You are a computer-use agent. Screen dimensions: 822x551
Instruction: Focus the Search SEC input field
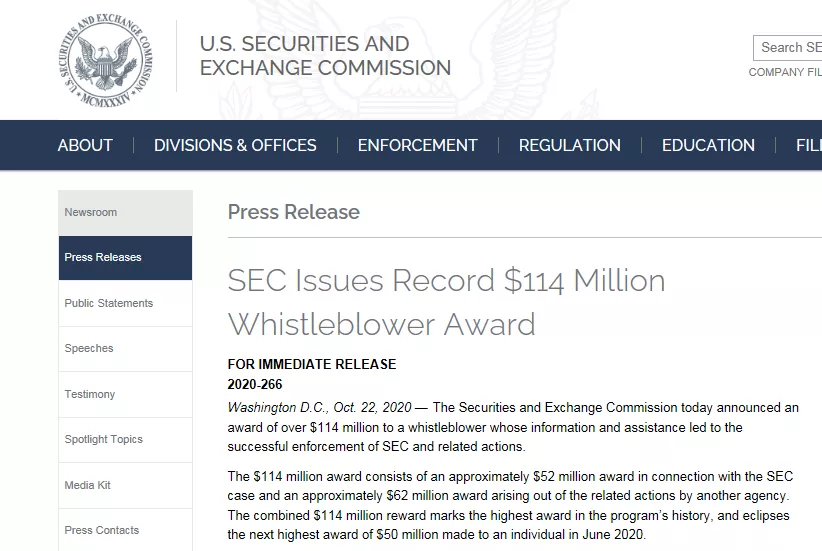coord(790,47)
